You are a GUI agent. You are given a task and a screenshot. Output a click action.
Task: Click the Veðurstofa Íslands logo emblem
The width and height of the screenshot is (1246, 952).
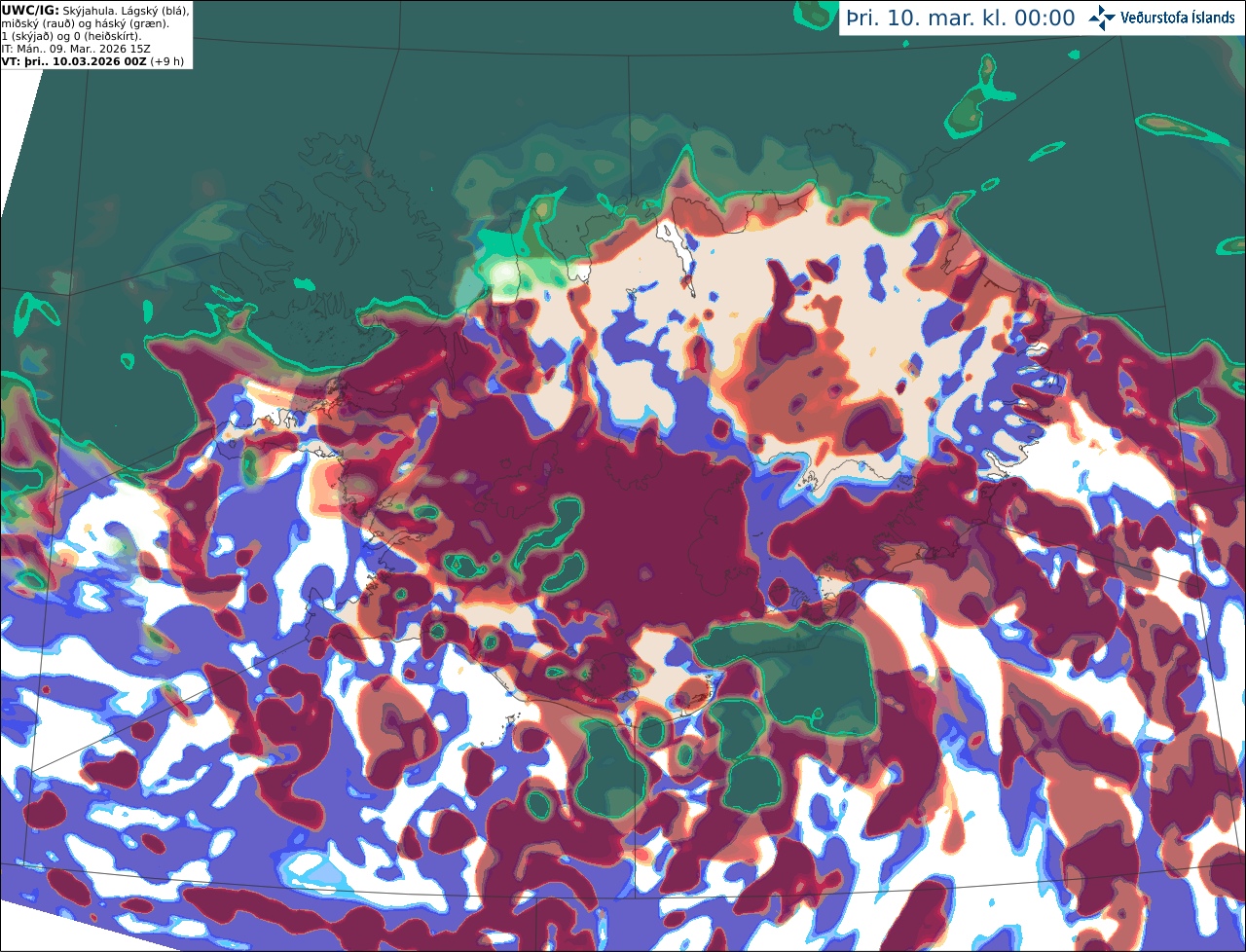coord(1102,18)
